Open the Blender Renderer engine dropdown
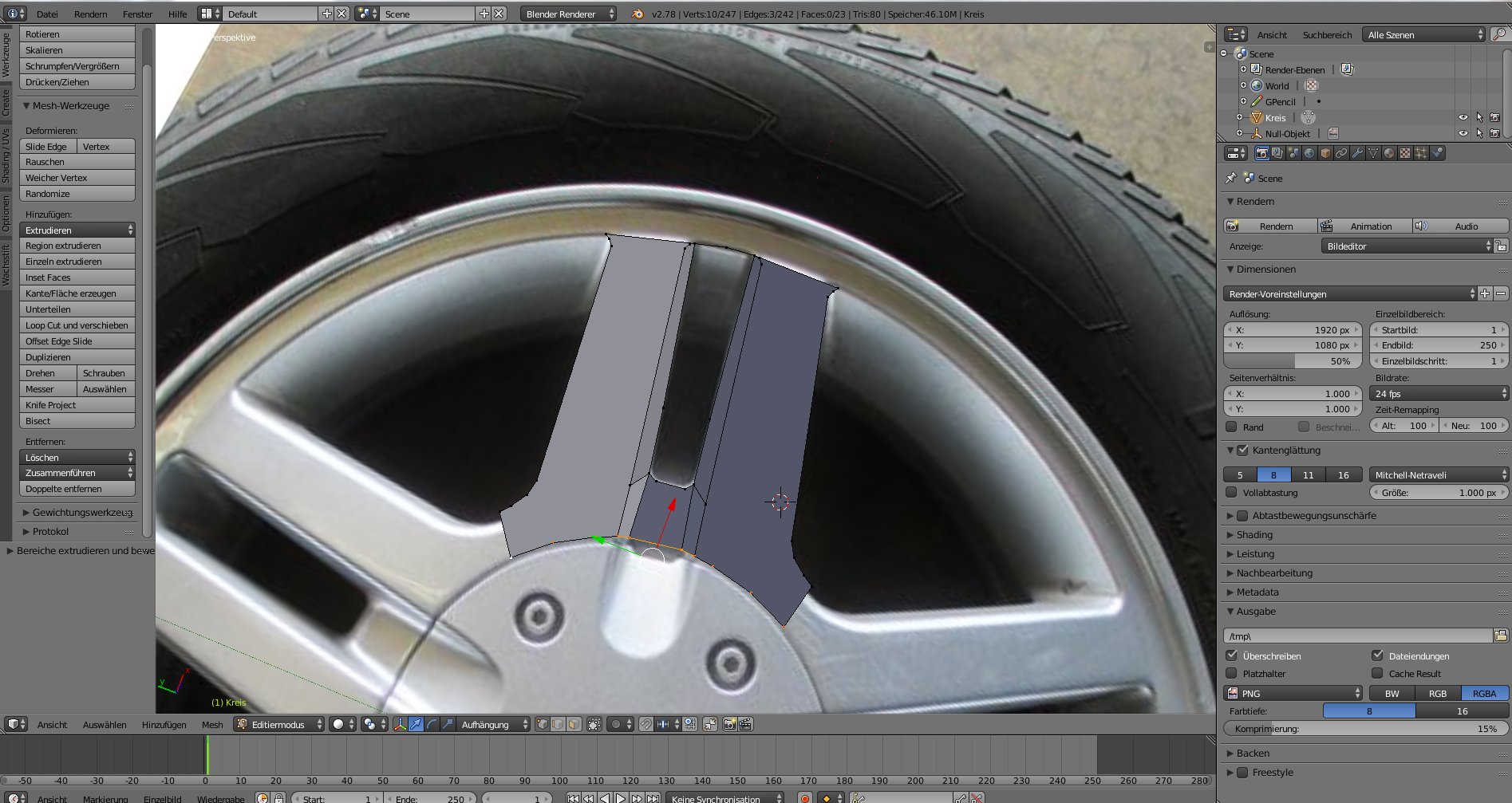The height and width of the screenshot is (803, 1512). (569, 14)
